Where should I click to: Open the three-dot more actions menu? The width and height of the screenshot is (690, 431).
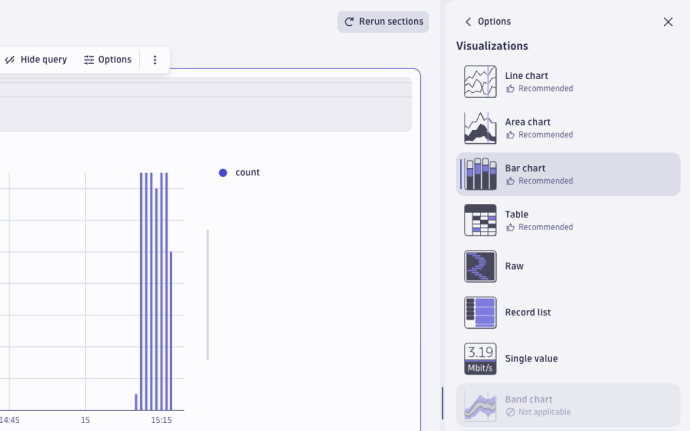click(155, 60)
